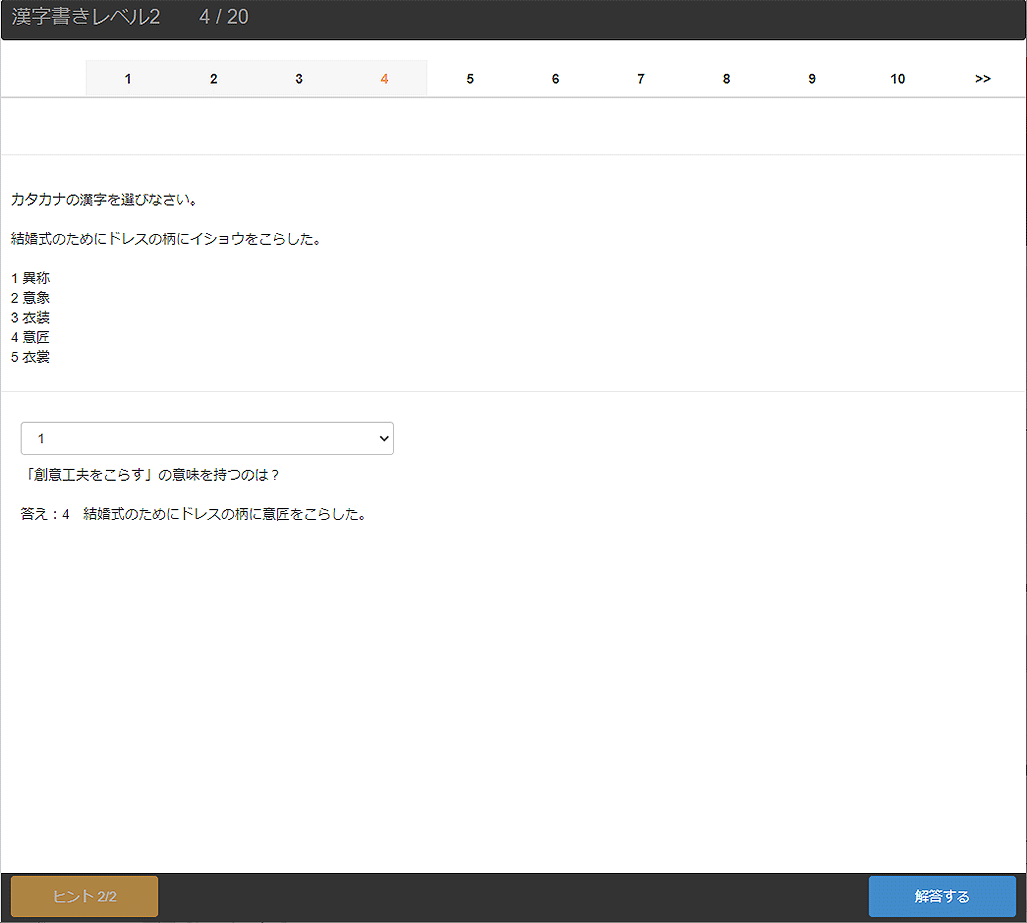1027x923 pixels.
Task: Click question sentence containing イショウ
Action: (x=166, y=239)
